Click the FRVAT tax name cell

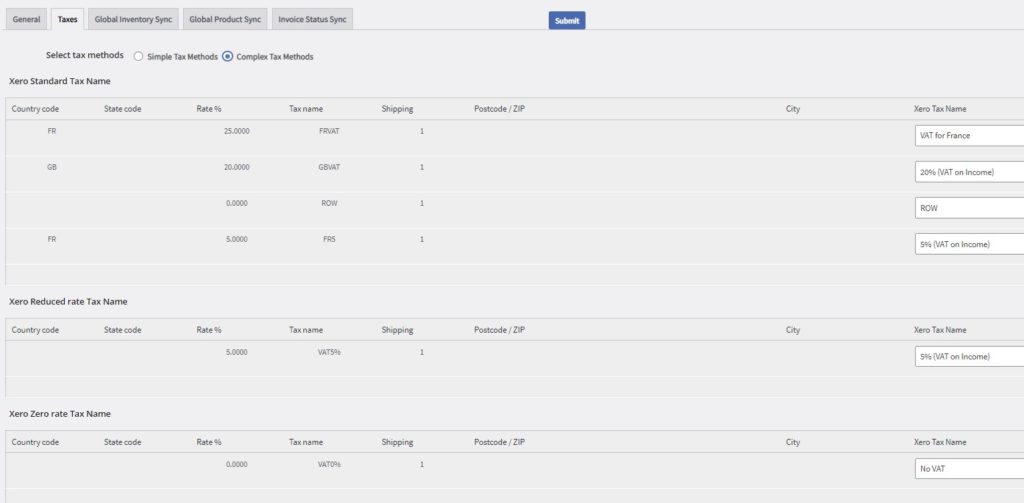coord(329,131)
